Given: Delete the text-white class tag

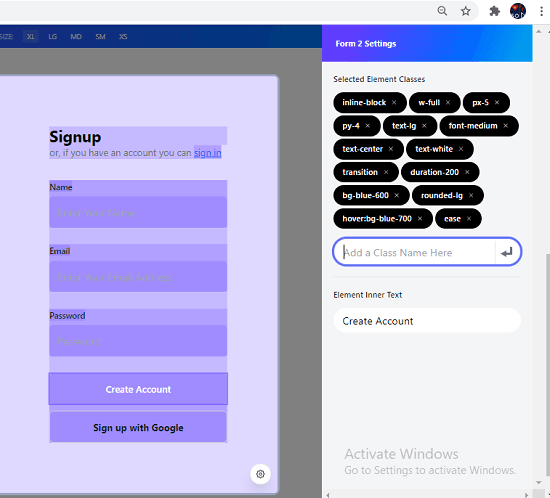Looking at the screenshot, I should 461,149.
